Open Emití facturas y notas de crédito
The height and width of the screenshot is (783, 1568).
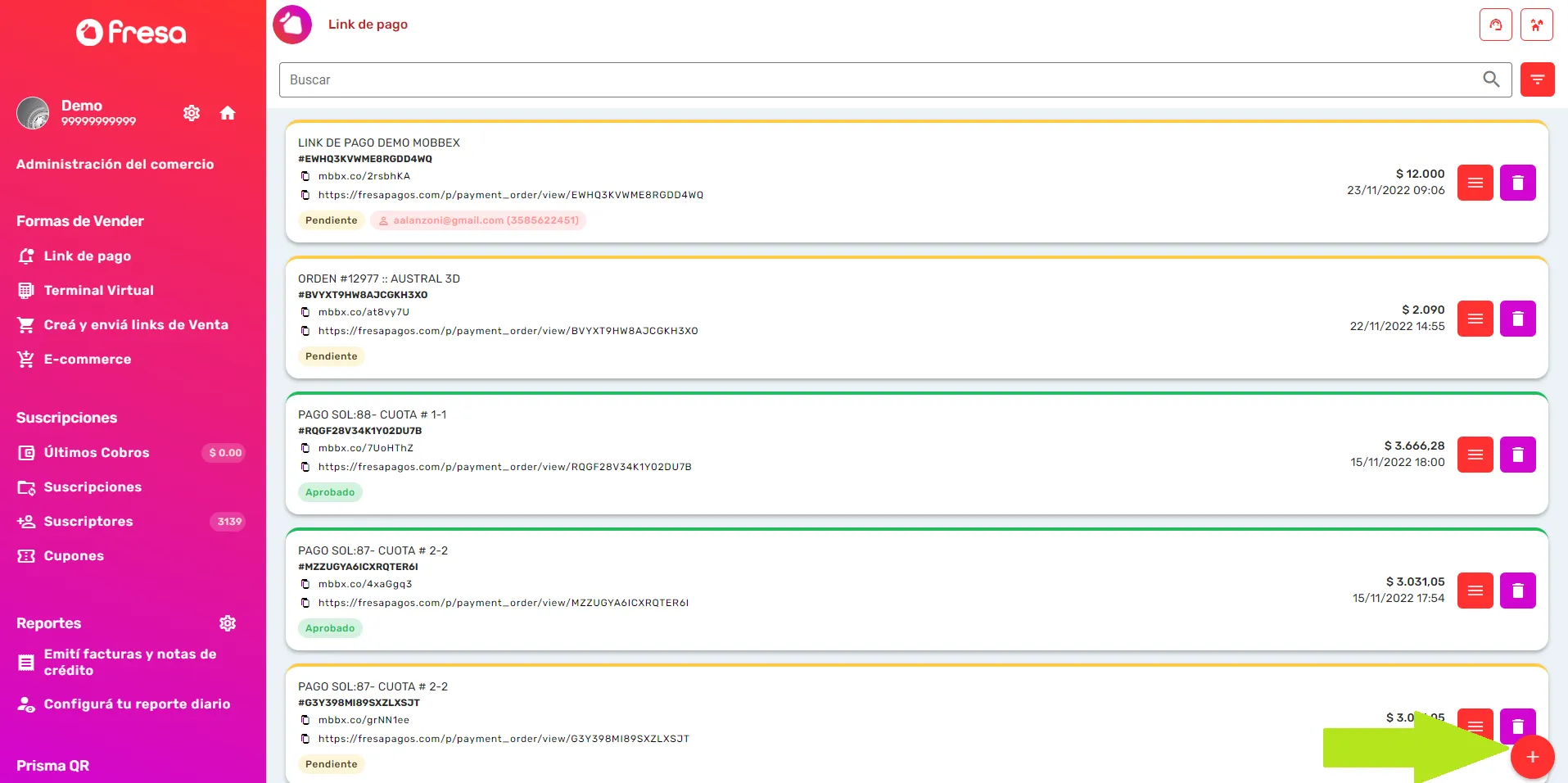[130, 662]
